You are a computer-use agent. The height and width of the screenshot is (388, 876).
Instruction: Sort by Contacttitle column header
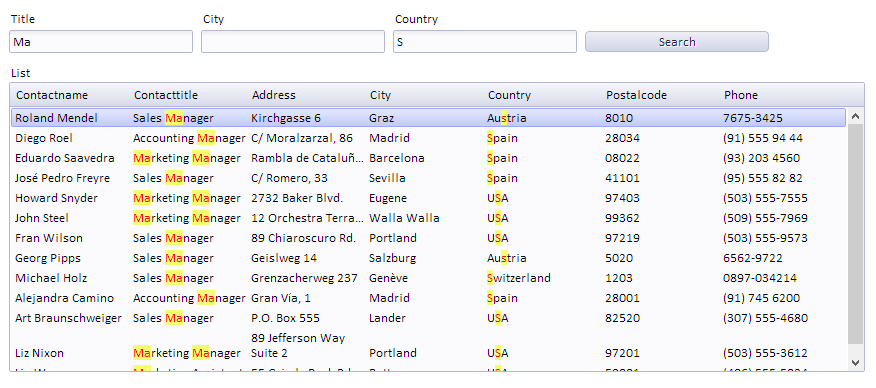click(166, 95)
